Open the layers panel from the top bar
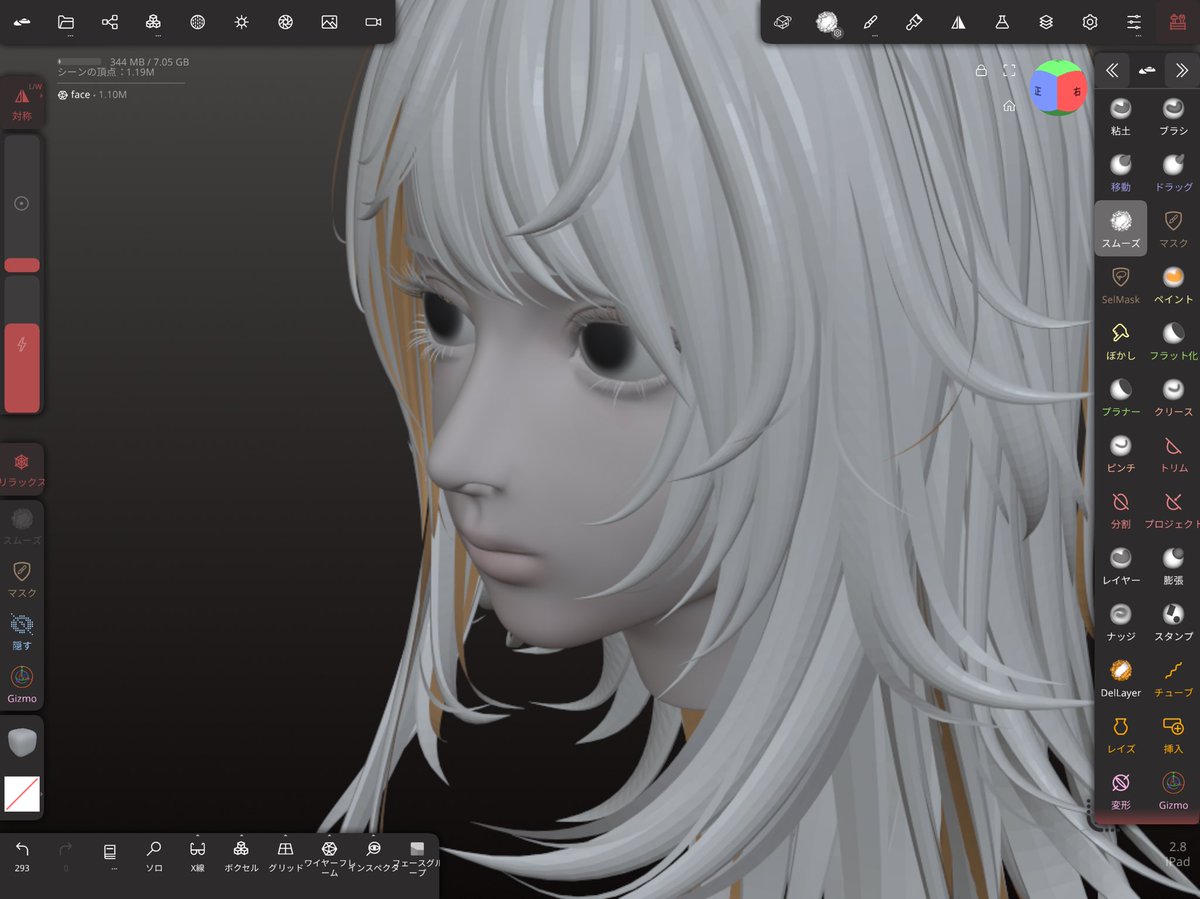 point(1045,21)
